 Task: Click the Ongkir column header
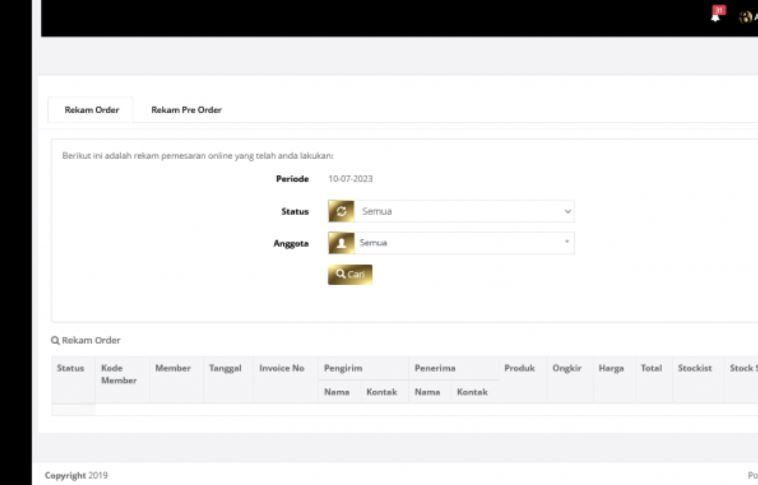(567, 368)
